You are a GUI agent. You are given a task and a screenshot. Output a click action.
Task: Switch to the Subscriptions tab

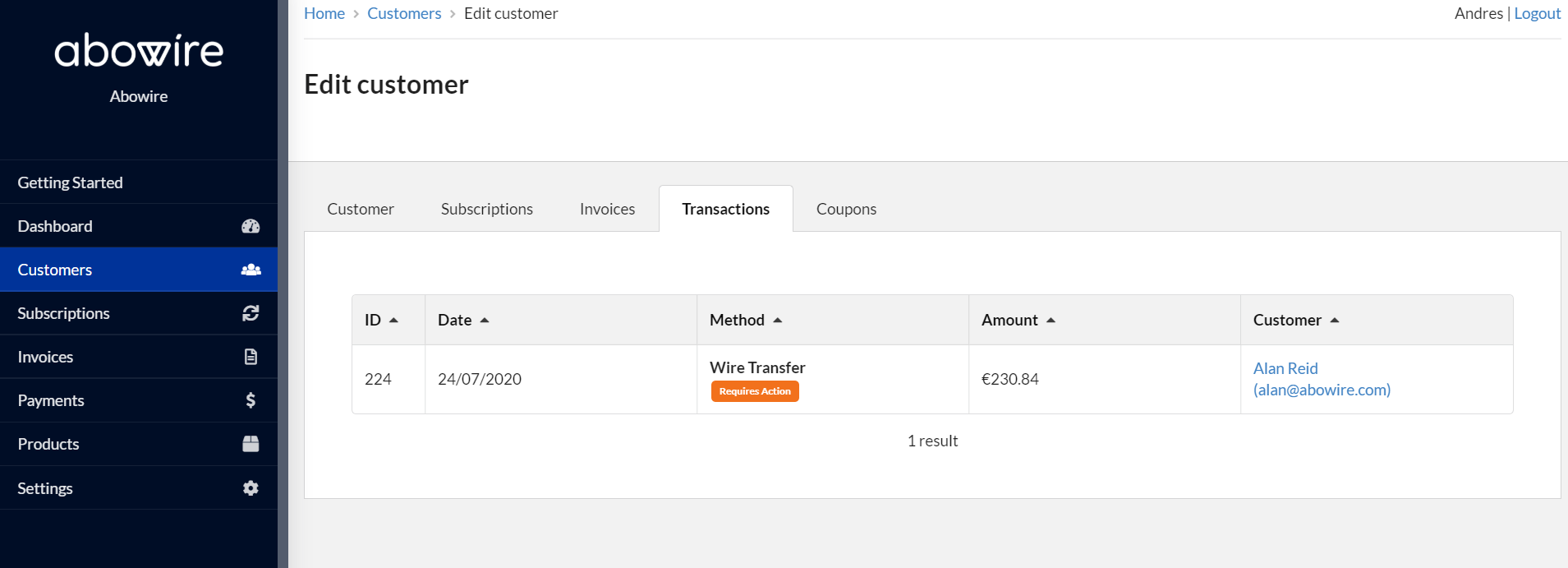pos(487,209)
